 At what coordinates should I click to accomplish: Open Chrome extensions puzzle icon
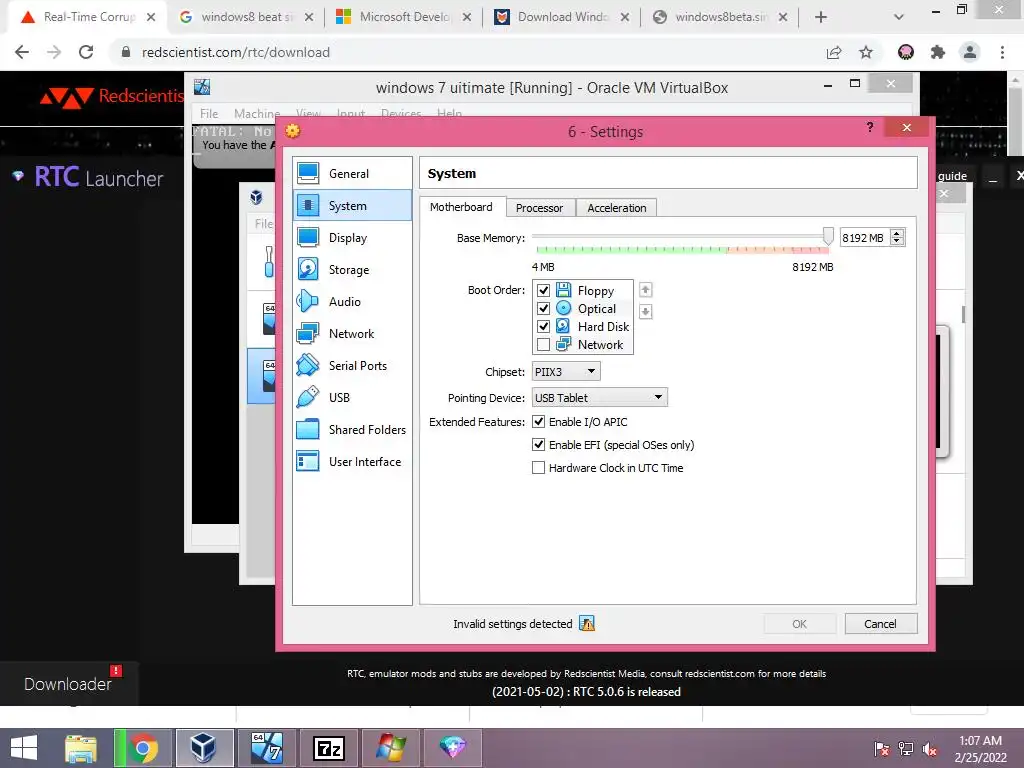point(938,52)
